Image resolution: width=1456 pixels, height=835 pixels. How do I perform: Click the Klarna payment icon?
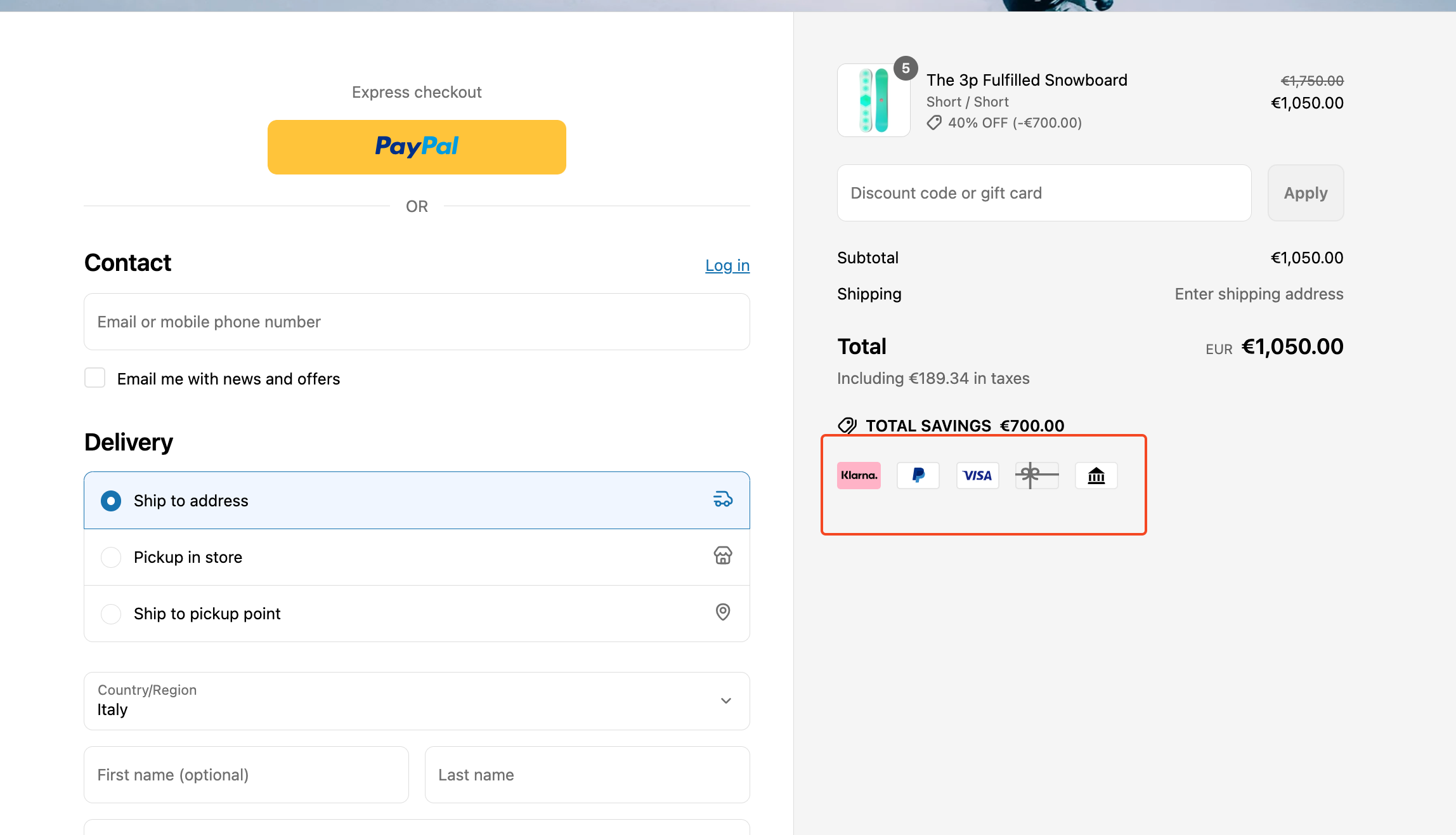(859, 475)
